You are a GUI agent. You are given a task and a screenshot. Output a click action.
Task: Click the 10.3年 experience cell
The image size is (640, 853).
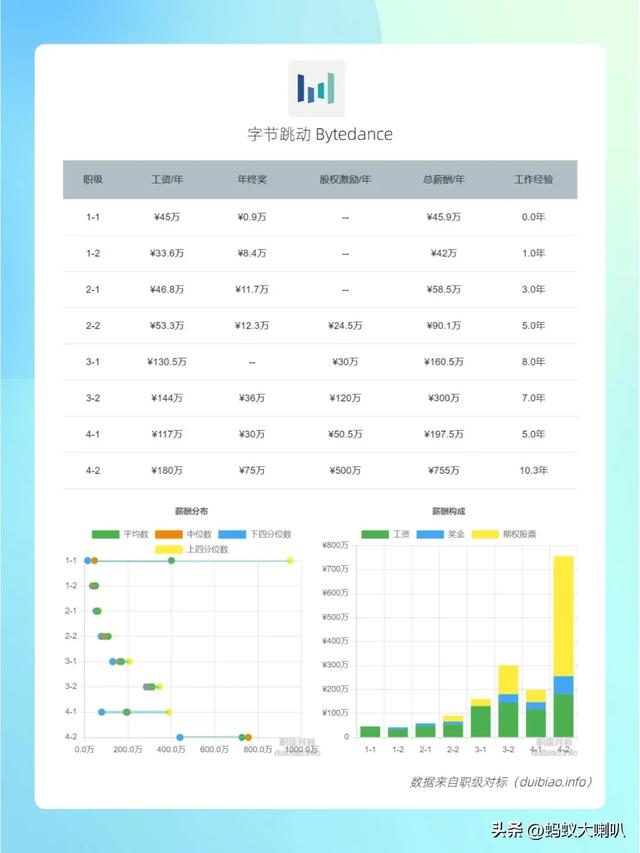click(533, 471)
